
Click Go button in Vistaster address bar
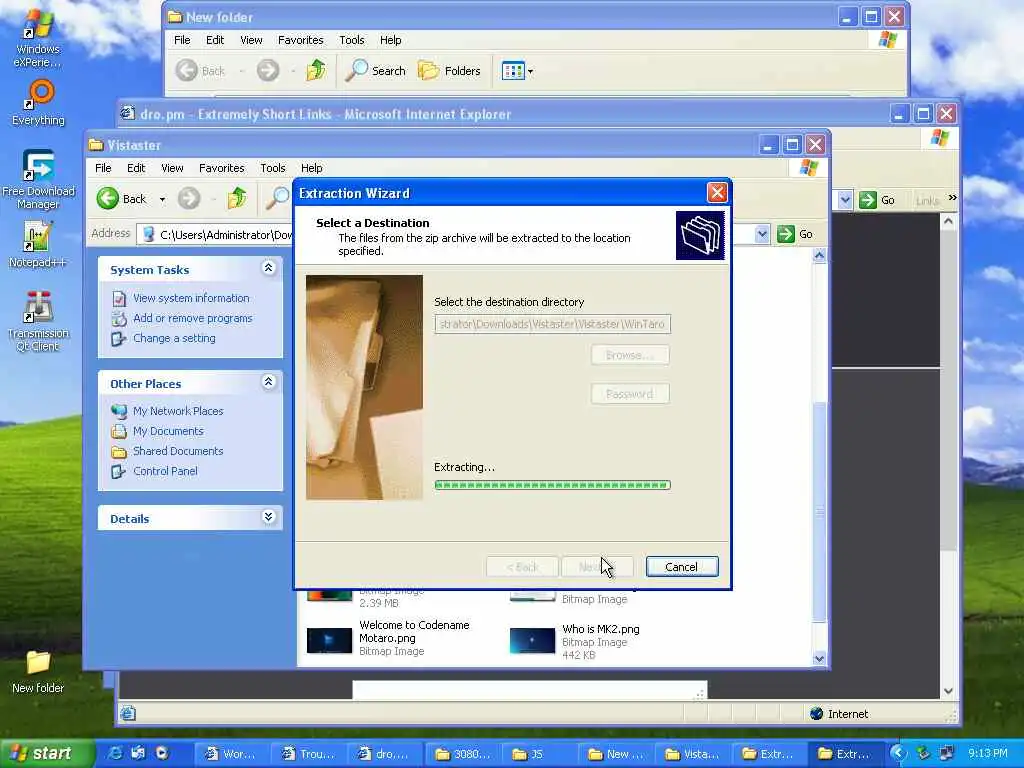click(x=795, y=234)
